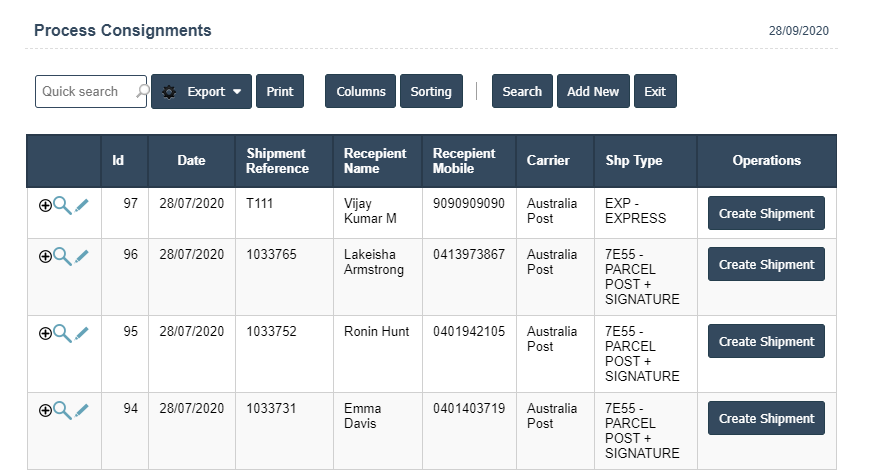Open the magnifier icon for Emma Davis row

(x=62, y=410)
